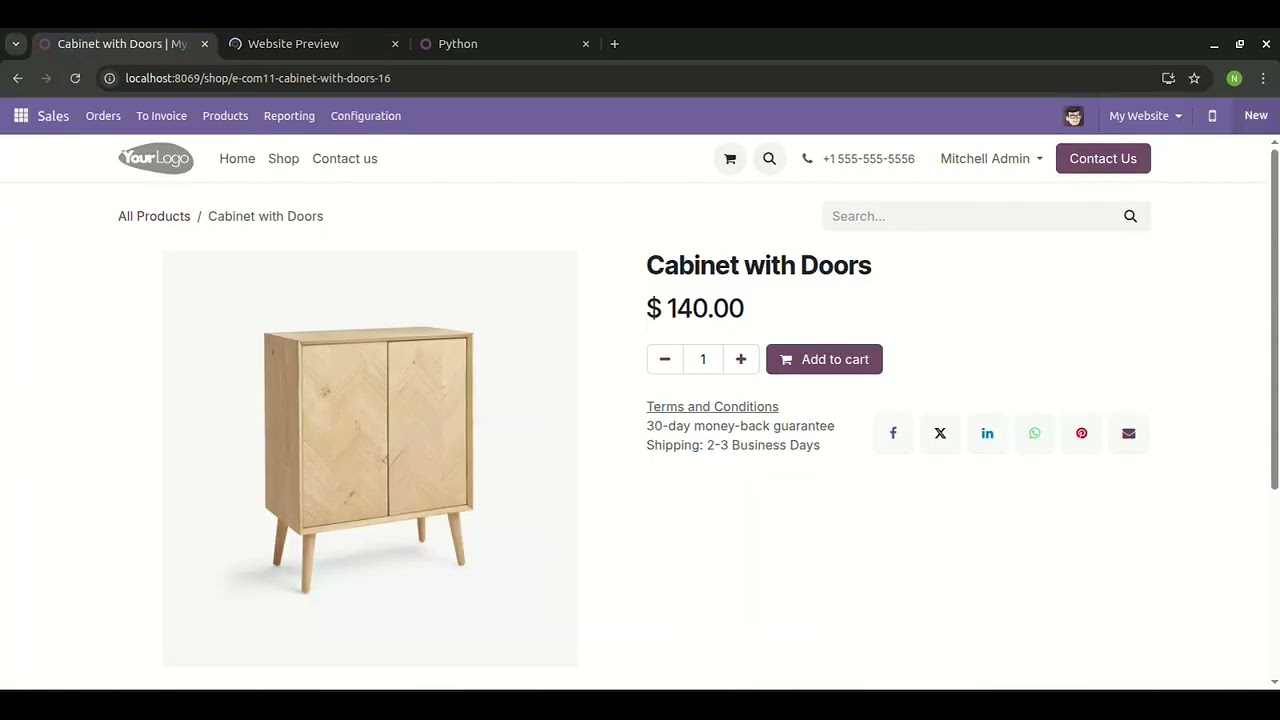Share product on Facebook

[x=893, y=433]
